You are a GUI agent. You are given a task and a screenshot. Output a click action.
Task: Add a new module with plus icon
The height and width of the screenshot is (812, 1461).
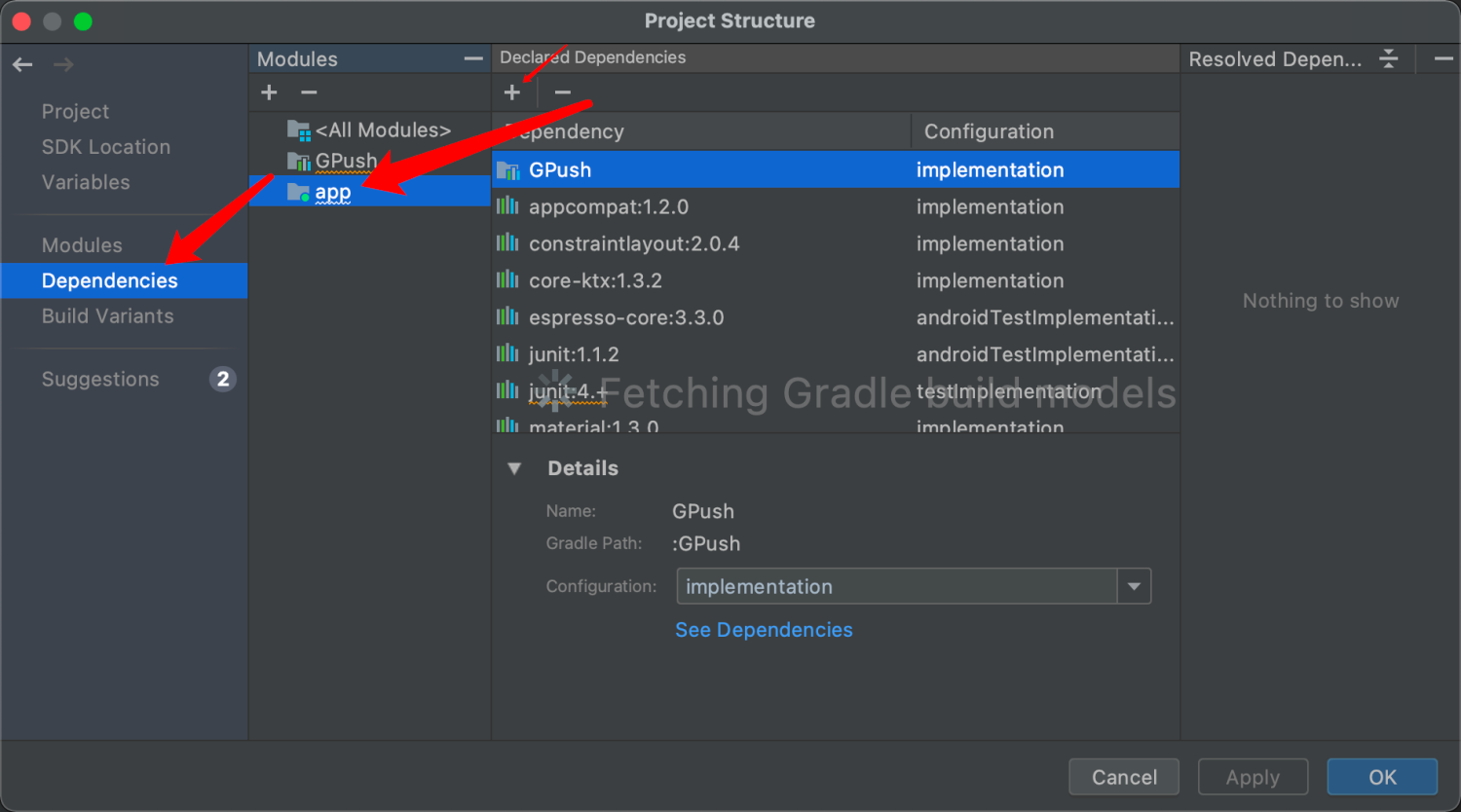tap(270, 92)
